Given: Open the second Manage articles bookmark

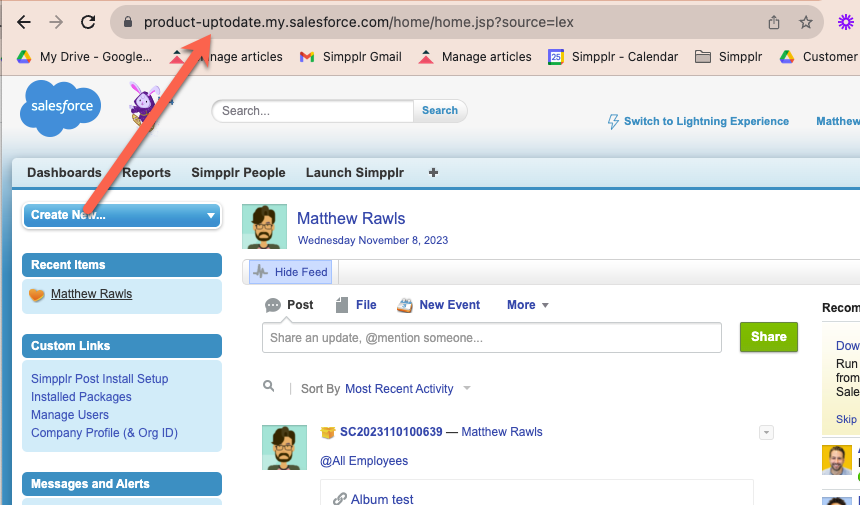Looking at the screenshot, I should 475,56.
